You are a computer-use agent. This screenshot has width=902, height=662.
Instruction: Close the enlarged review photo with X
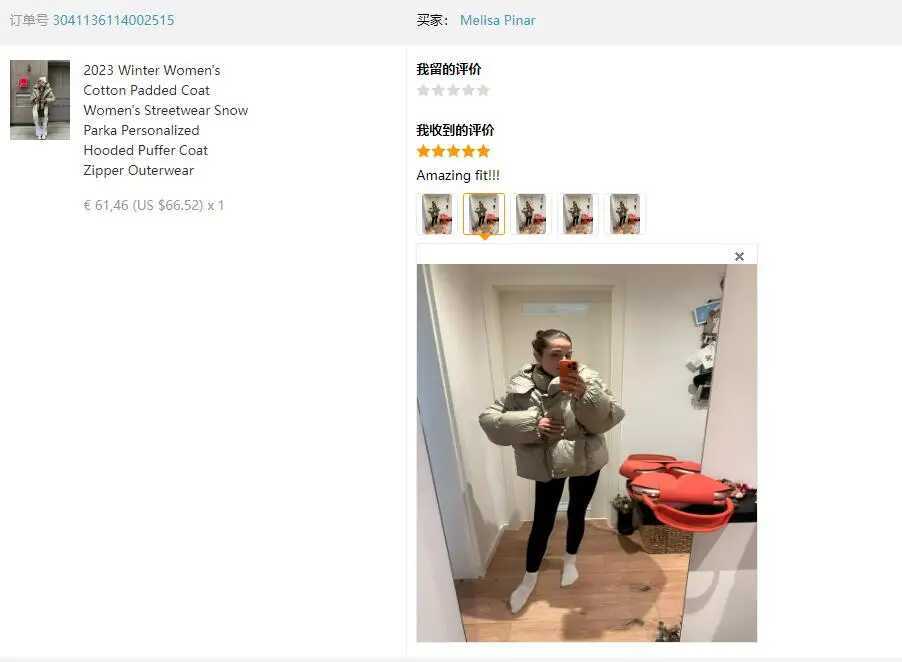pos(739,256)
